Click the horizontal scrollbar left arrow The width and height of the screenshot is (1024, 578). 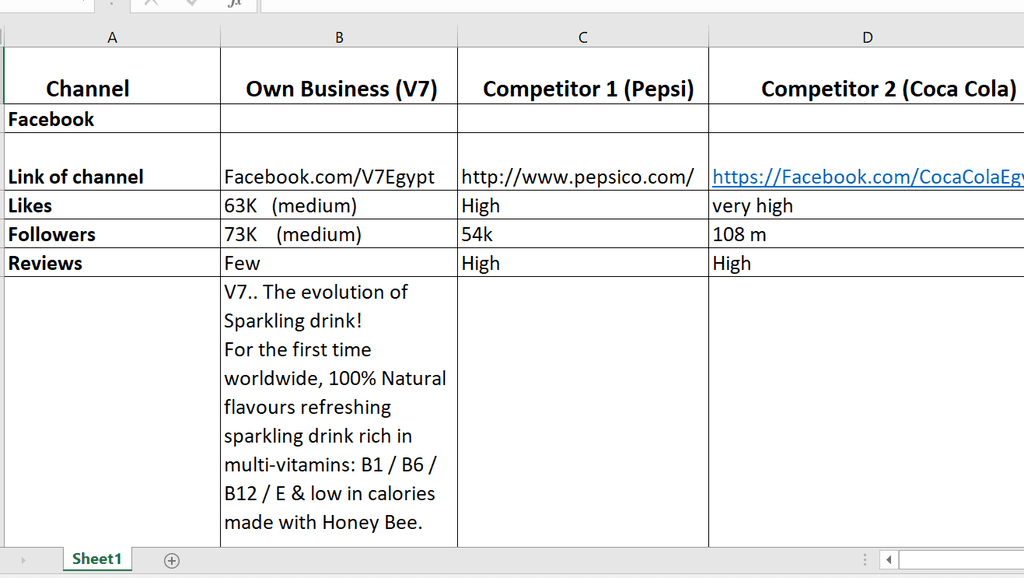click(888, 560)
